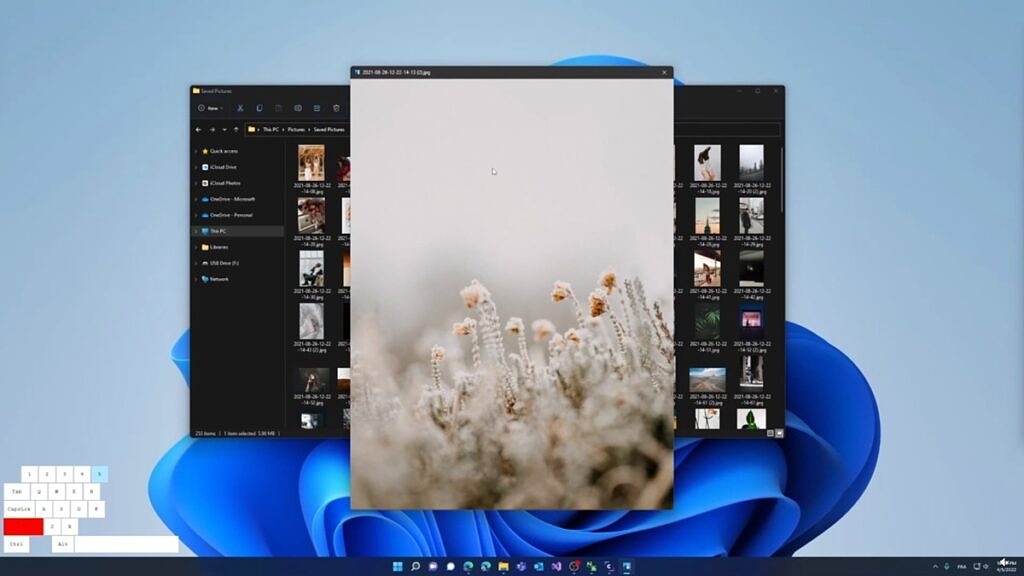Click the Rename icon in the toolbar
Image resolution: width=1024 pixels, height=576 pixels.
point(297,108)
